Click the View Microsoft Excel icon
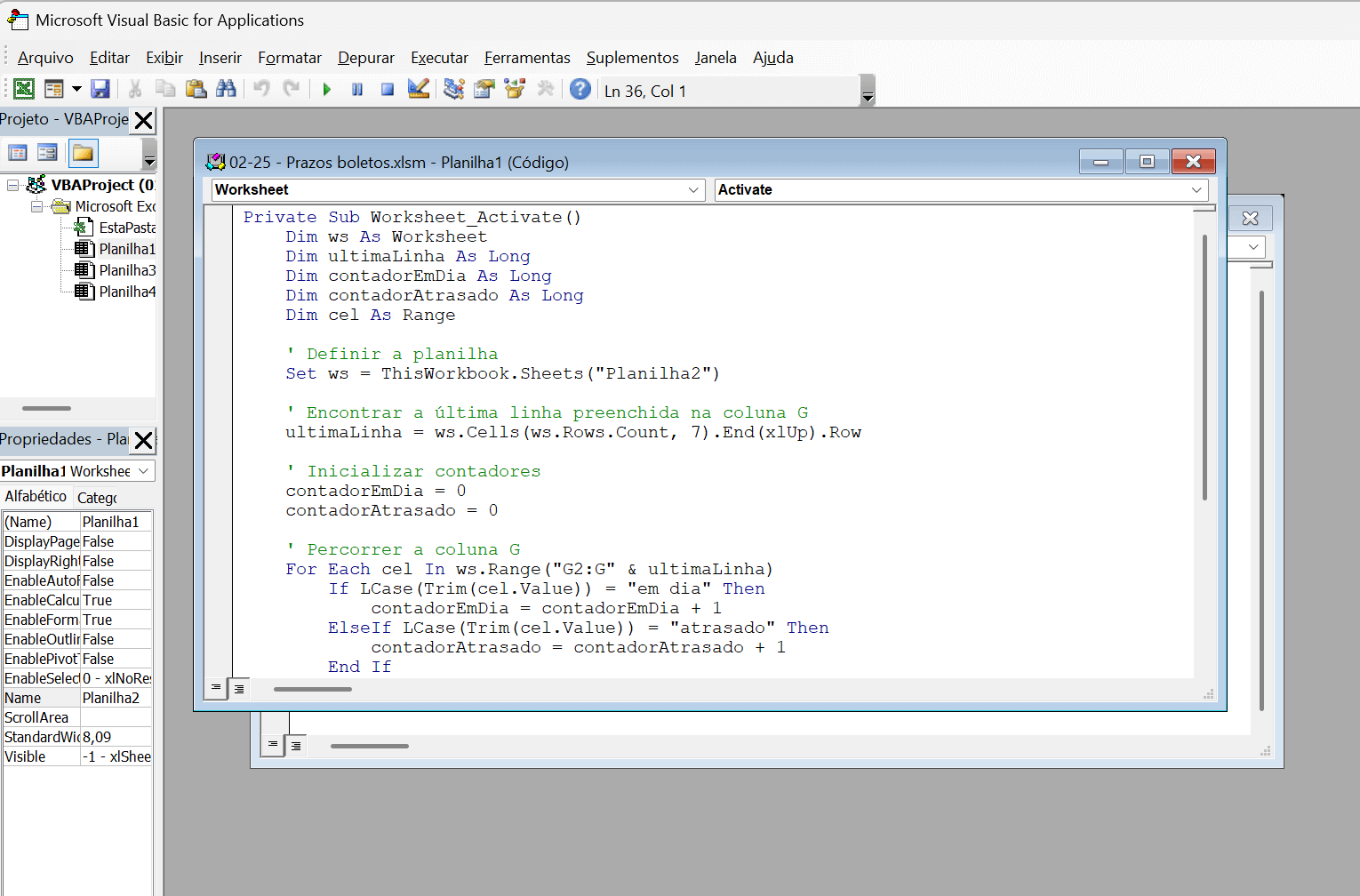 coord(24,89)
